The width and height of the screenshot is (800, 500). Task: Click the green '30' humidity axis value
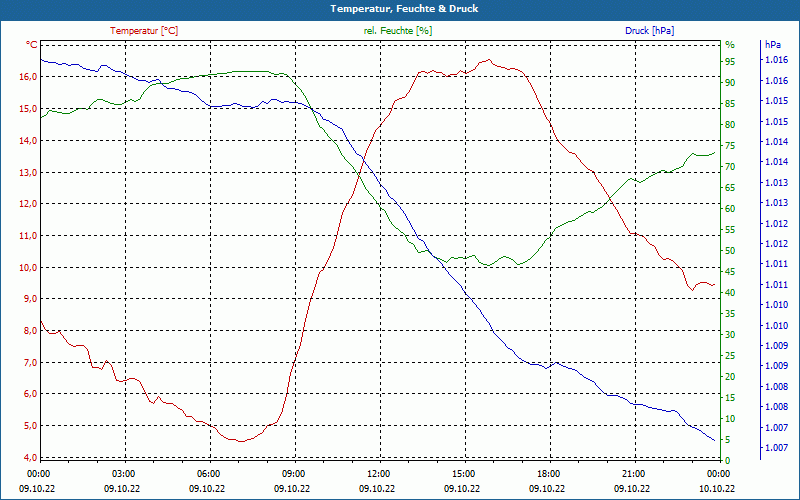click(x=730, y=335)
